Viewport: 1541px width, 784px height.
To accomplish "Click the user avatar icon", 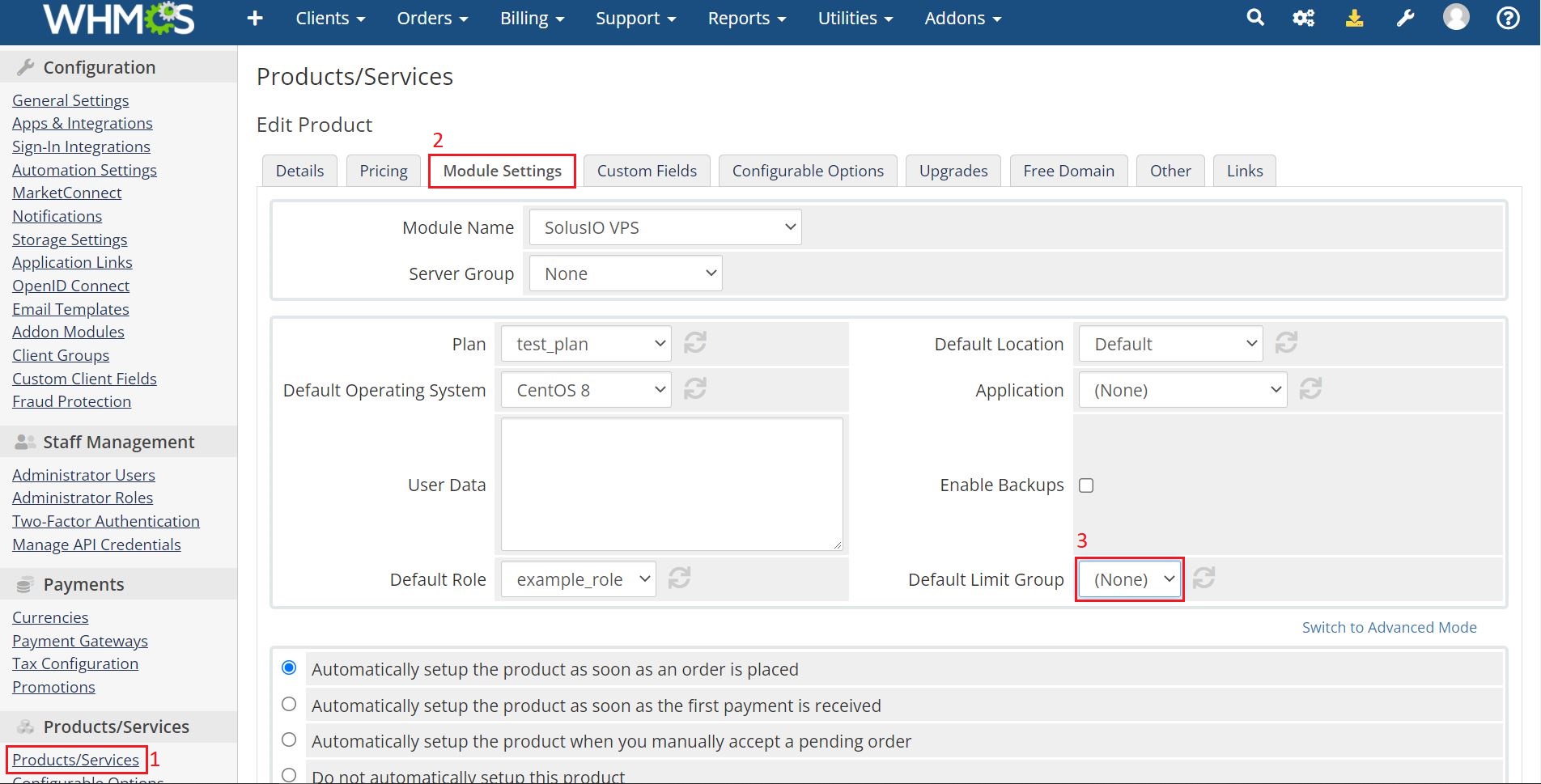I will coord(1456,17).
